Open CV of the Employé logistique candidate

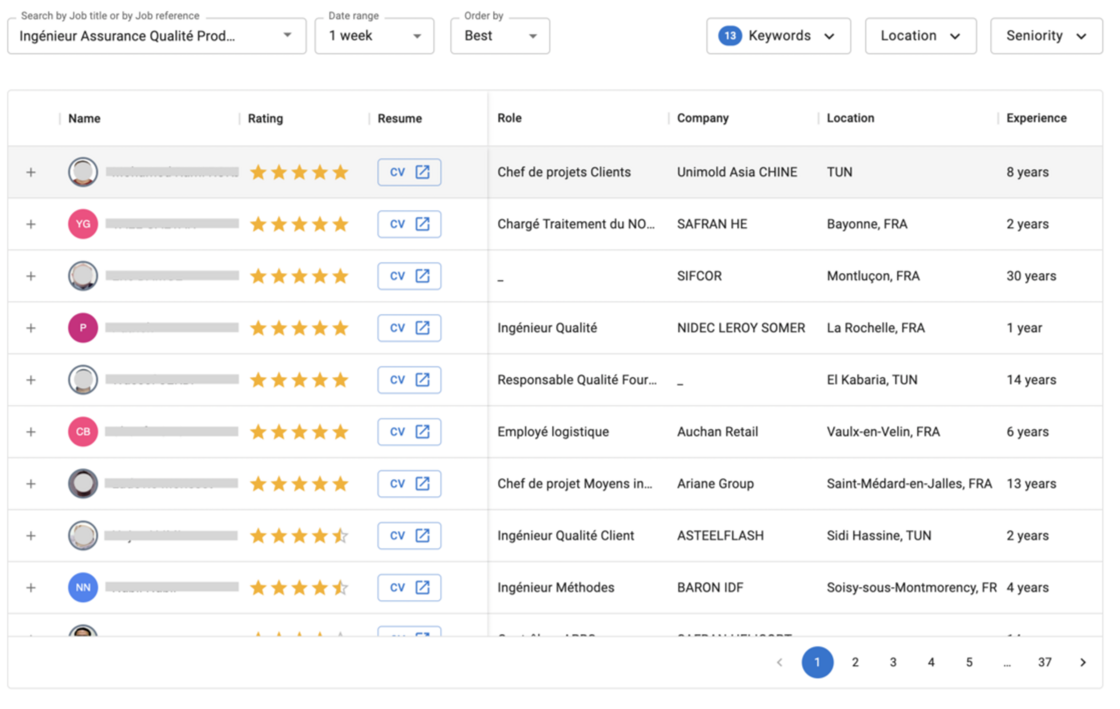pos(408,431)
